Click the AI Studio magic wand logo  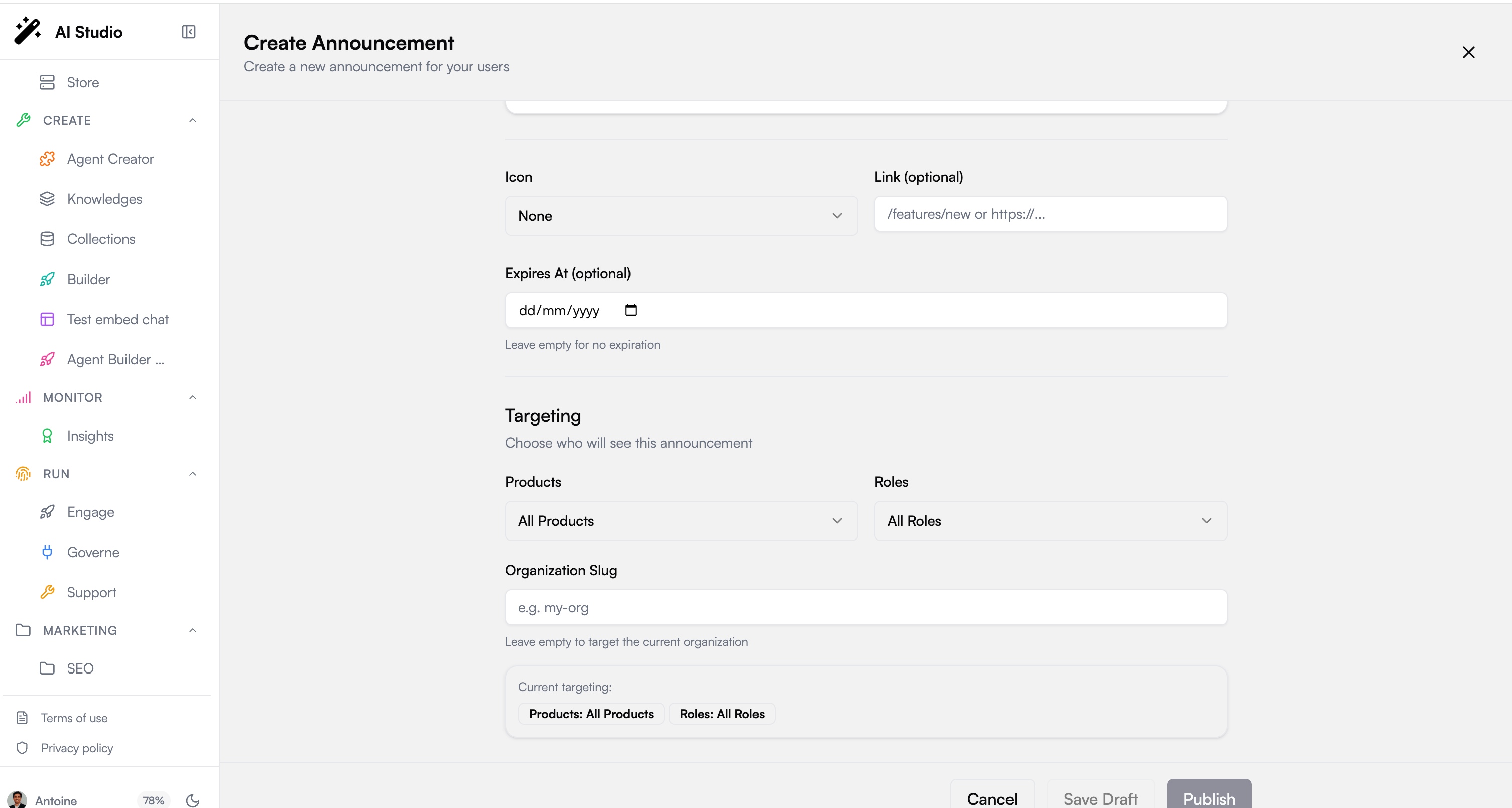click(28, 31)
